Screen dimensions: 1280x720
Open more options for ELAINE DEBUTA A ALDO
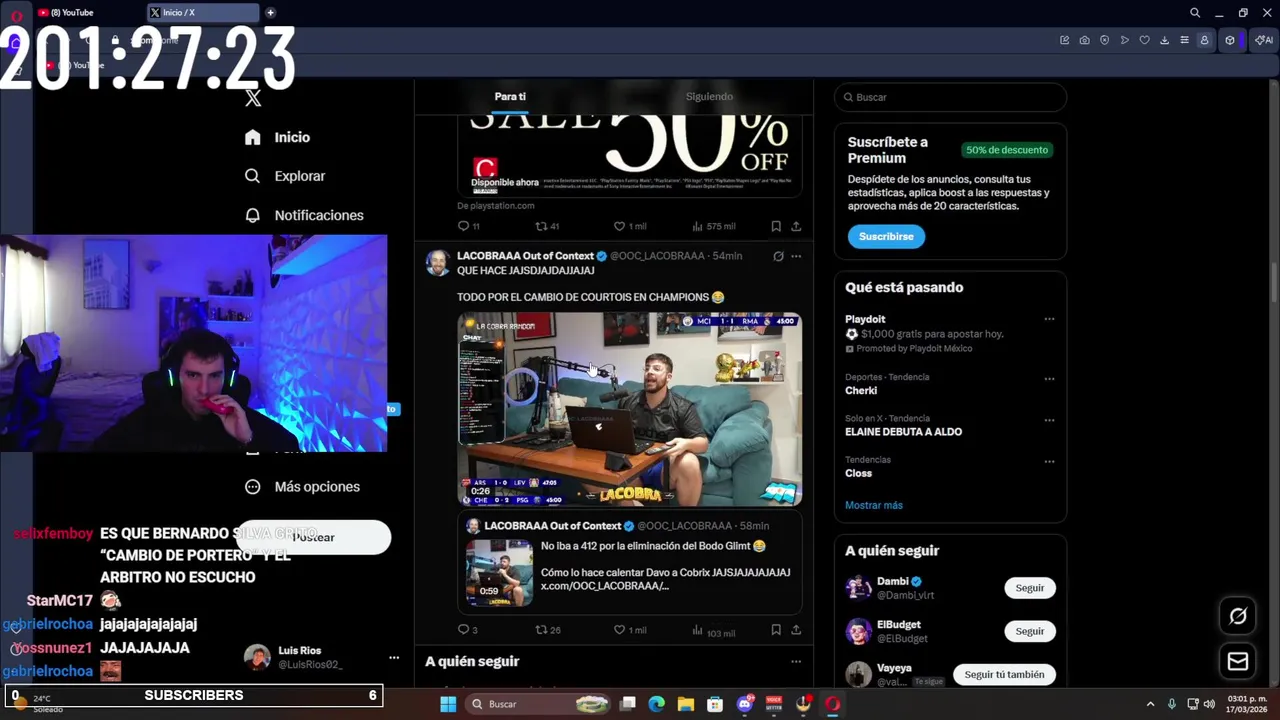(x=1049, y=420)
